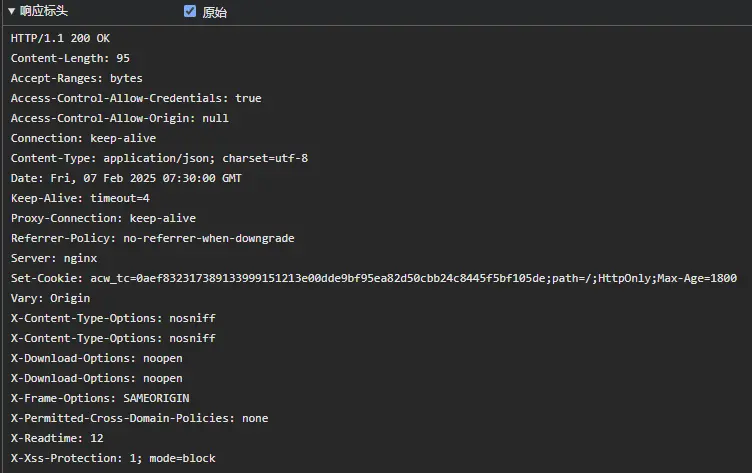Select the X-Permitted-Cross-Domain-Policies header row

(139, 418)
